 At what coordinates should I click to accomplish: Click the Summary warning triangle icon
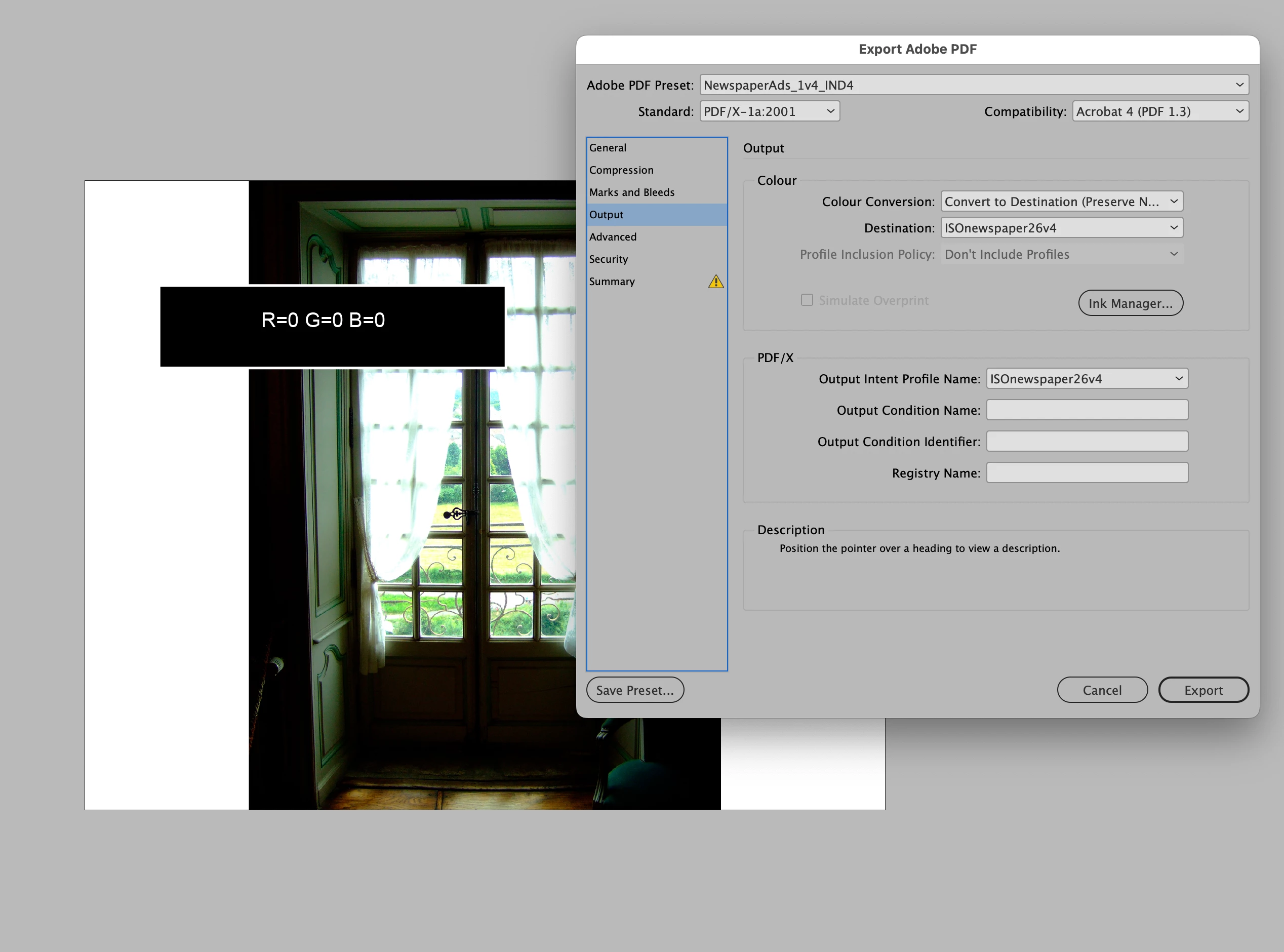point(715,282)
